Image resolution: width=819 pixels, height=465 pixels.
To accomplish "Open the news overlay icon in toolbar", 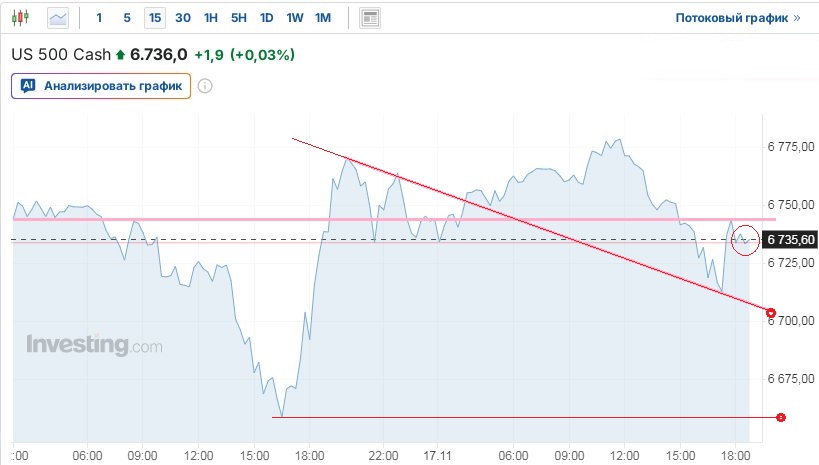I will [x=370, y=18].
